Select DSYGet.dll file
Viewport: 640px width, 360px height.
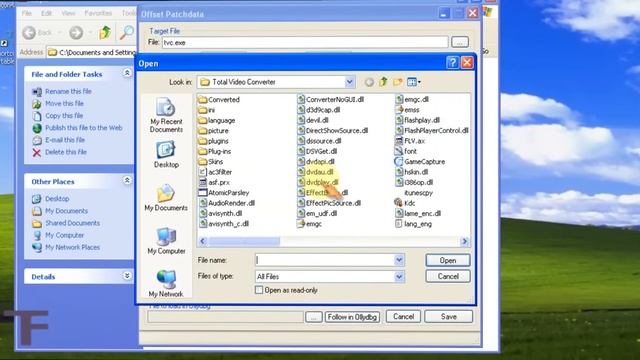(317, 151)
